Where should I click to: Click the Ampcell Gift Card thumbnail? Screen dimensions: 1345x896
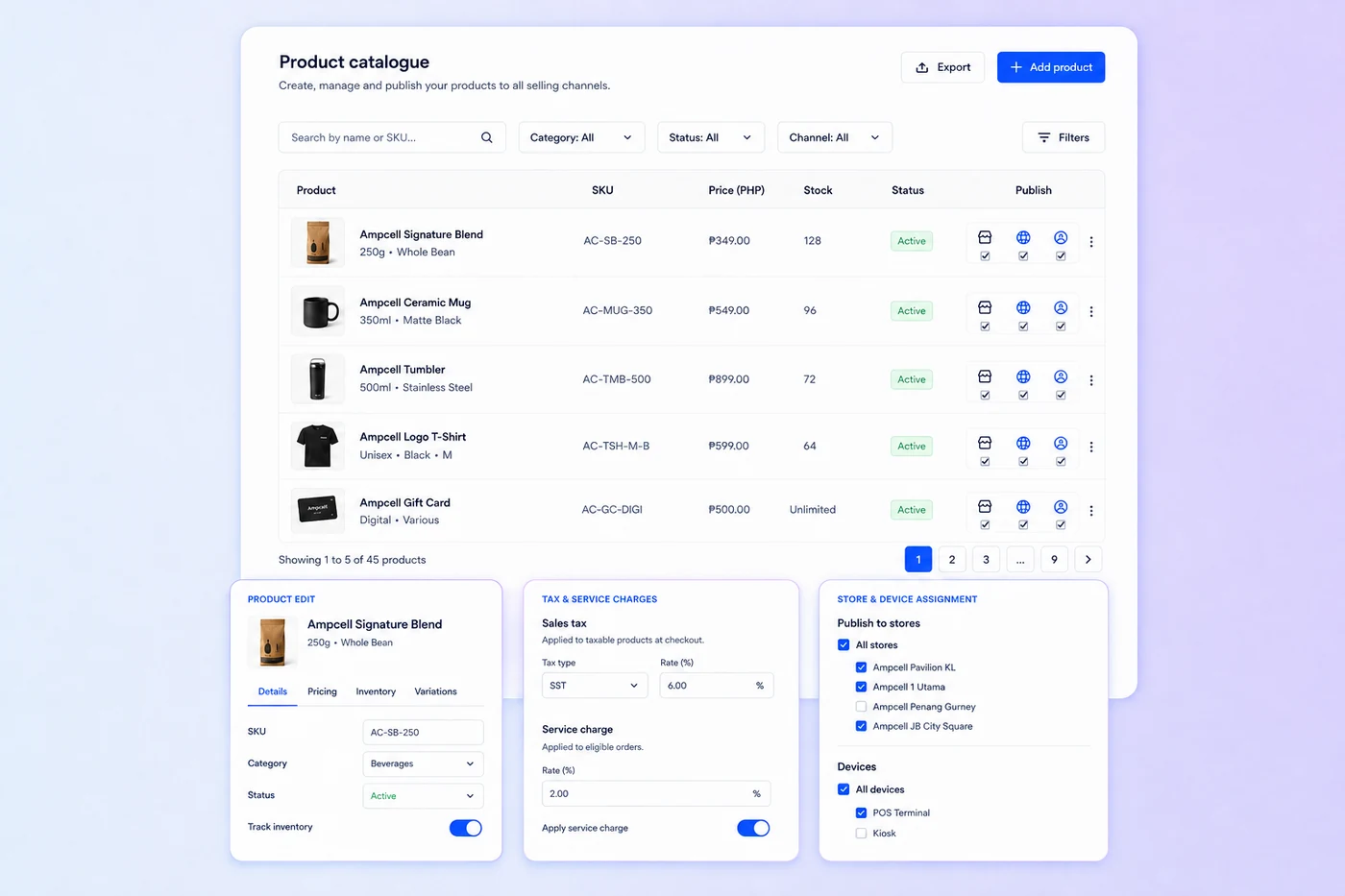click(318, 509)
